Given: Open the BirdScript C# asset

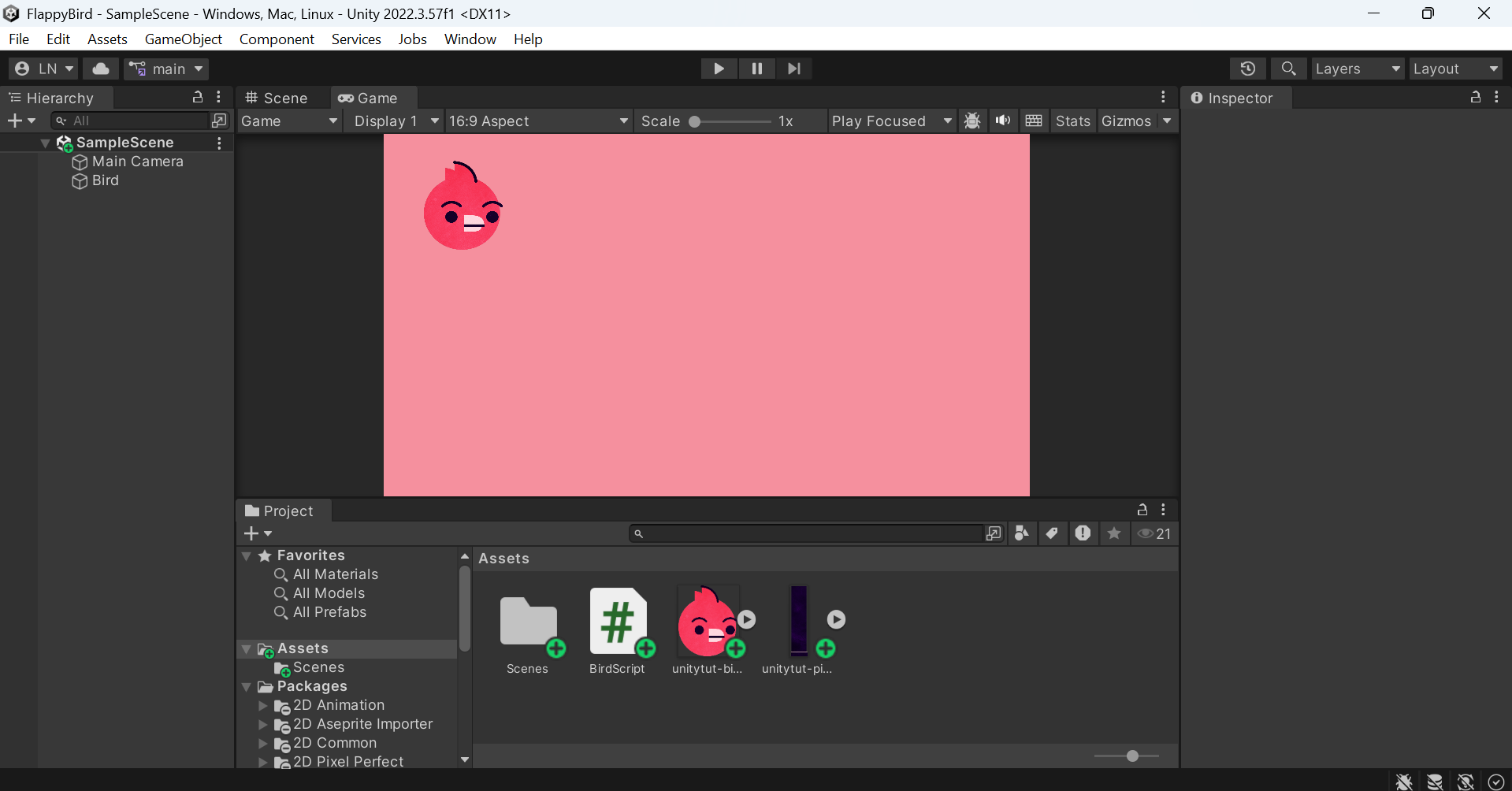Looking at the screenshot, I should [x=618, y=622].
